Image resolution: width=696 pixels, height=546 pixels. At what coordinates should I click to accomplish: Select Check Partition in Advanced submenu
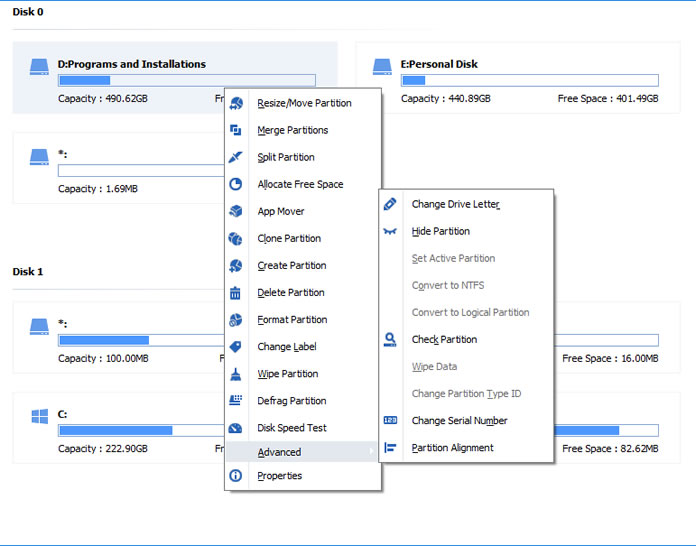click(x=466, y=340)
